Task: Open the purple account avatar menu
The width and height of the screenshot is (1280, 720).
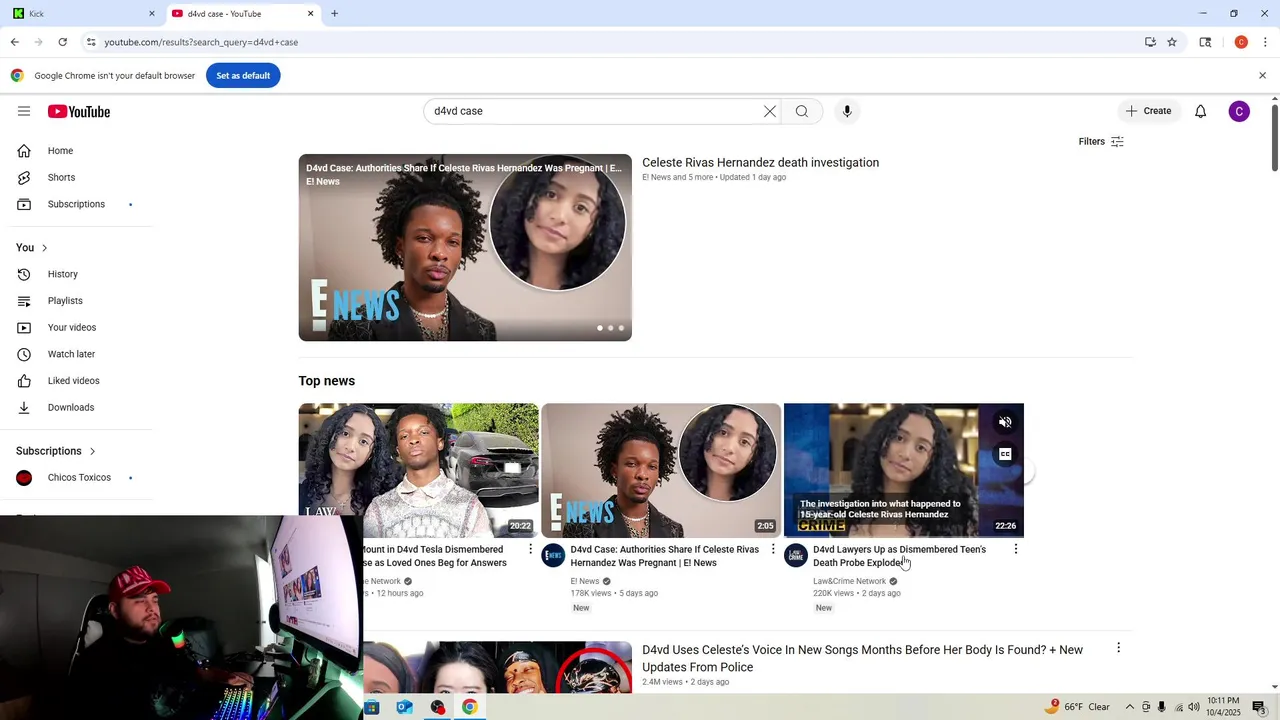Action: 1239,111
